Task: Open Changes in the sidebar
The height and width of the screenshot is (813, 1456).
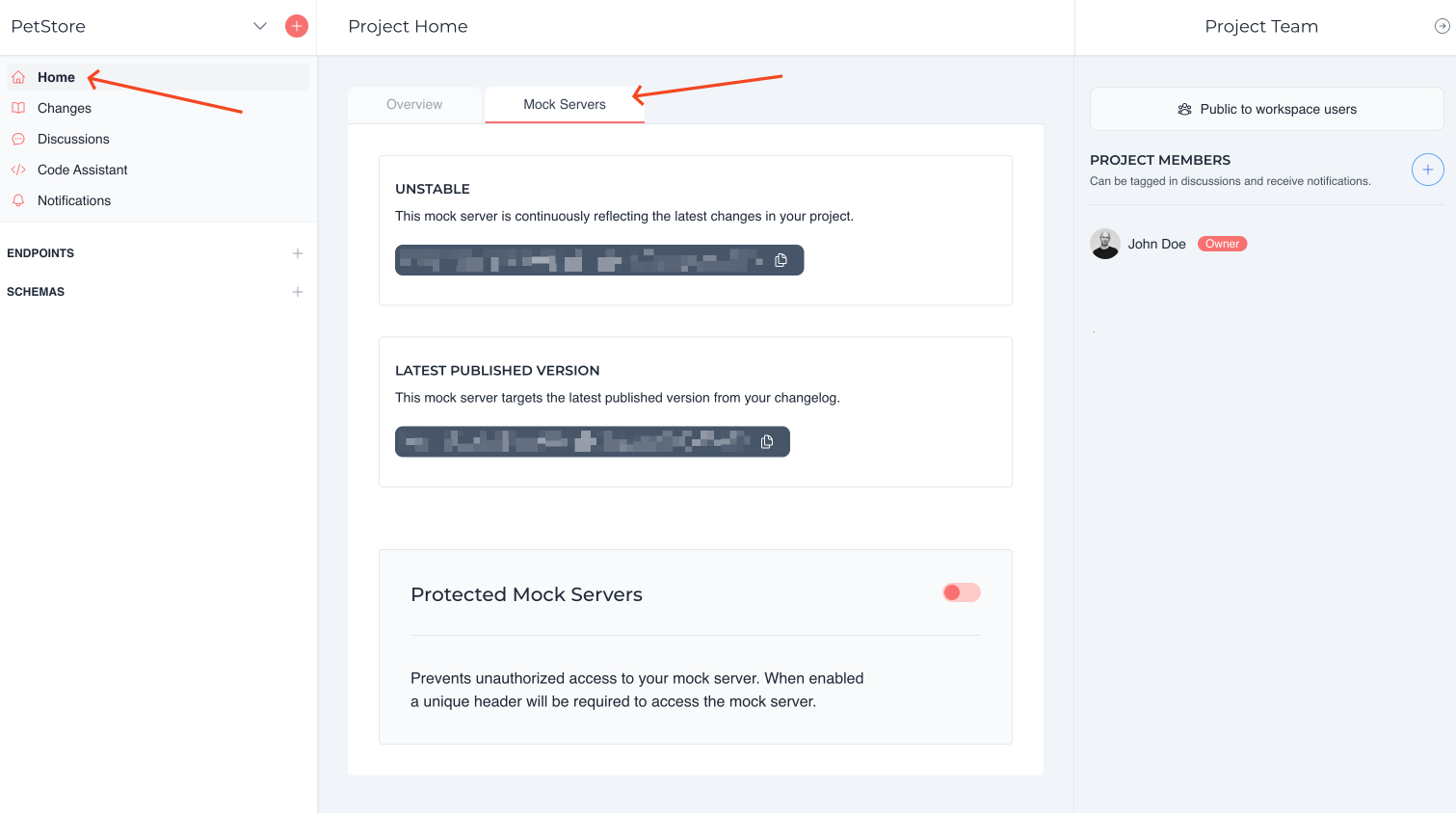Action: [x=65, y=108]
